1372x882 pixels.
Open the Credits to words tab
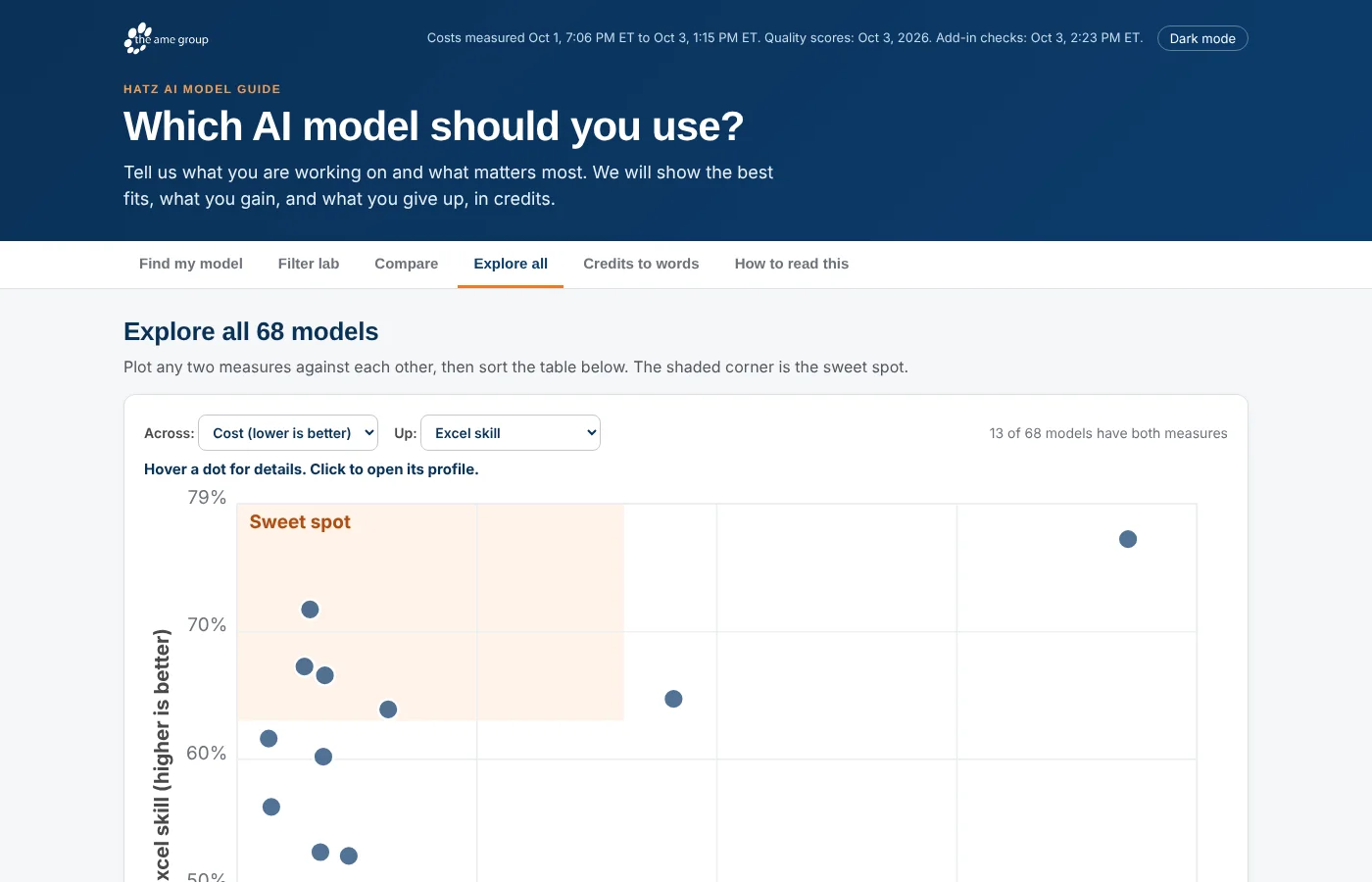click(x=641, y=264)
